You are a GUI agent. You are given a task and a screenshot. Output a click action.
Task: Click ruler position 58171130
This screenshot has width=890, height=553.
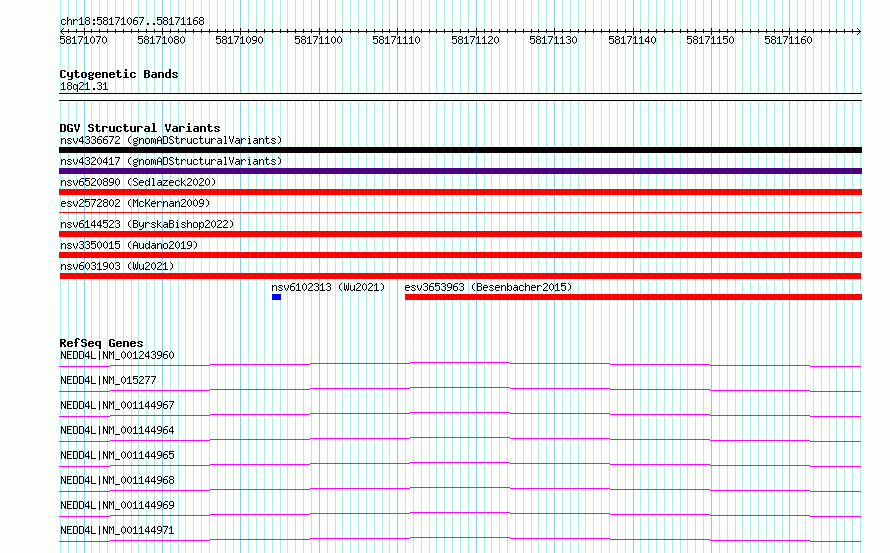tap(553, 40)
